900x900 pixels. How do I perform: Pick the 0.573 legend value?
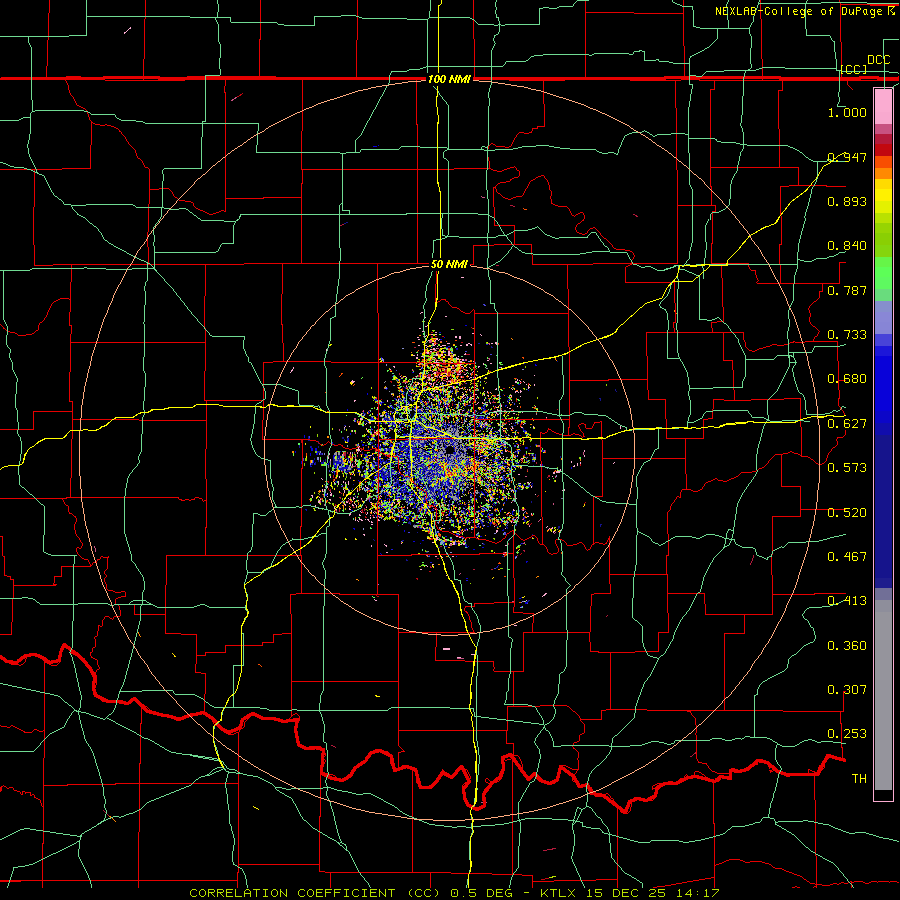pyautogui.click(x=847, y=468)
